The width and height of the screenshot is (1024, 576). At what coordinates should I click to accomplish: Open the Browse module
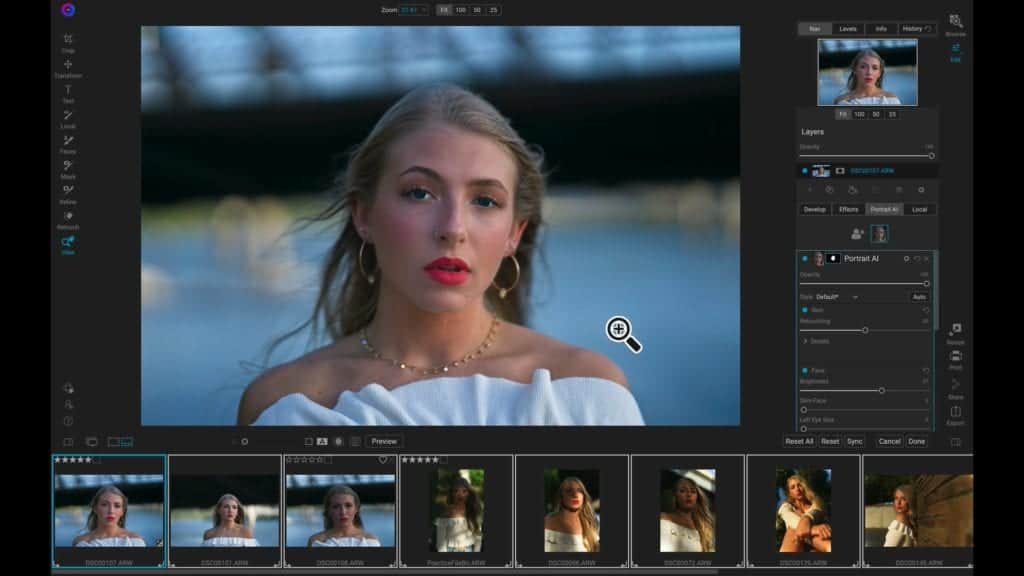[x=955, y=25]
